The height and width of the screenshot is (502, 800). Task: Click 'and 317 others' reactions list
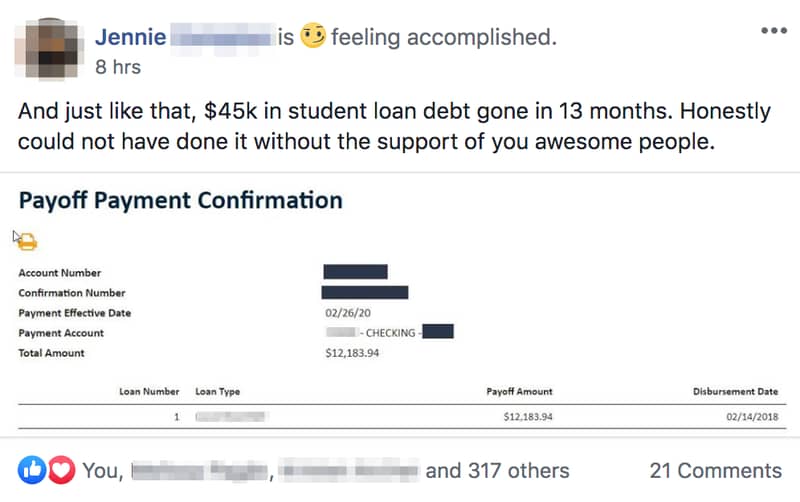pyautogui.click(x=497, y=470)
